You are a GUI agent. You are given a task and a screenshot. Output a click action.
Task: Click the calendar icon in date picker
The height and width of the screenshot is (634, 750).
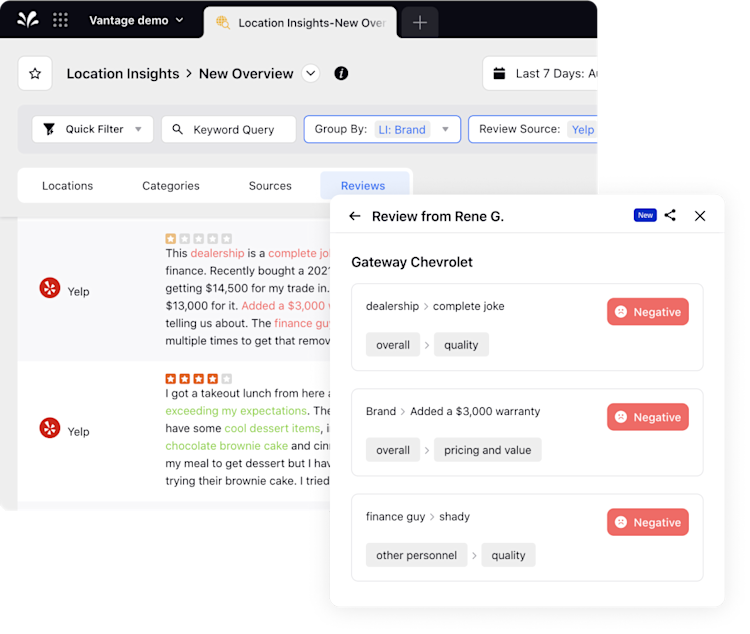499,73
